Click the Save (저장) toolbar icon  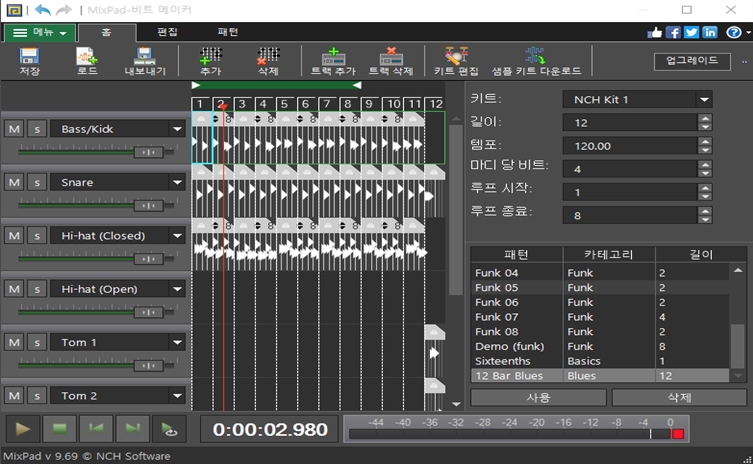point(29,61)
